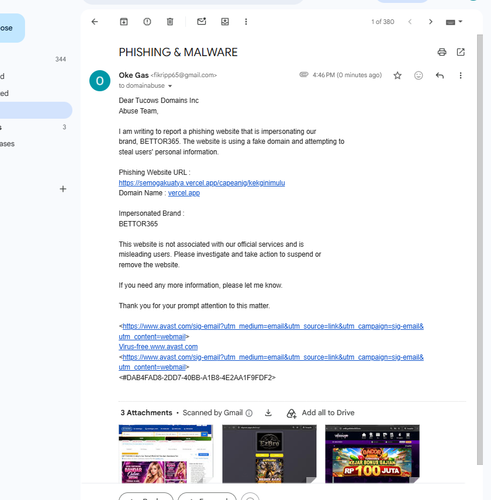The width and height of the screenshot is (491, 500).
Task: Click the second avast sig-email link
Action: pos(271,362)
